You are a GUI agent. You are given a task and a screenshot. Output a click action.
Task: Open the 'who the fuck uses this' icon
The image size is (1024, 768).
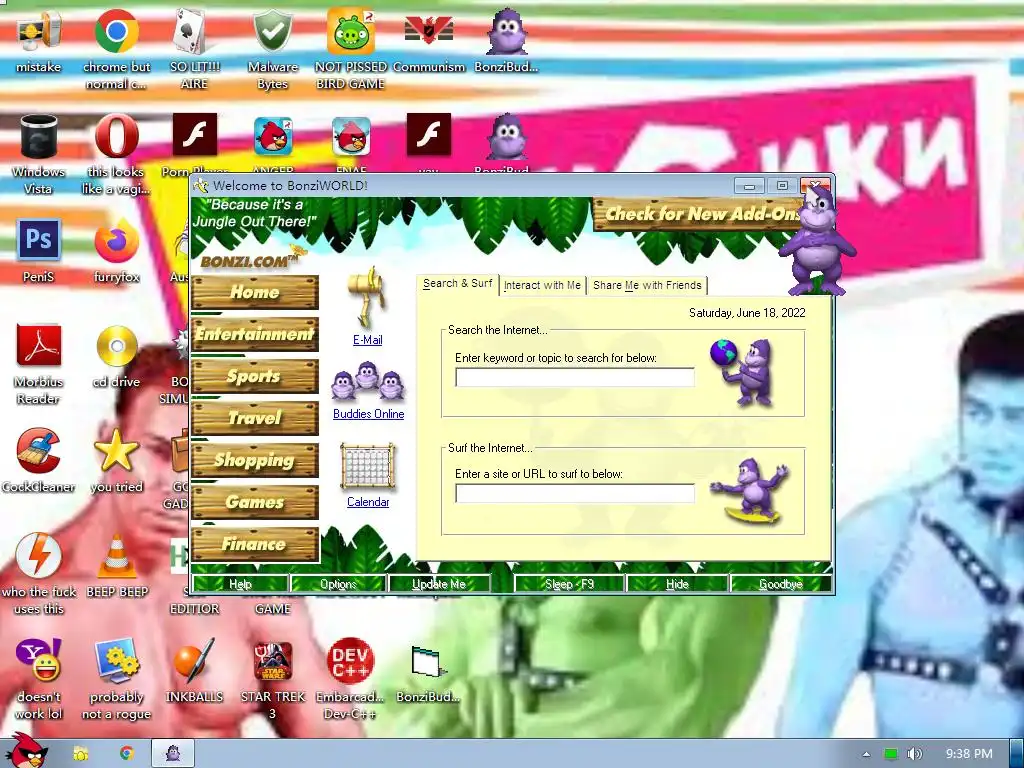point(39,556)
